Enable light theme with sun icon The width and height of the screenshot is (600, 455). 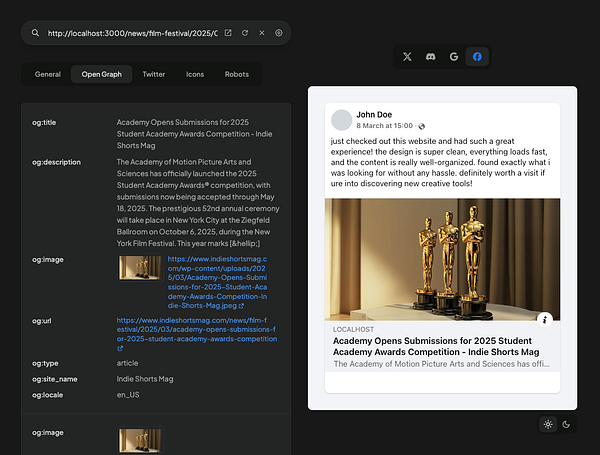(x=548, y=424)
